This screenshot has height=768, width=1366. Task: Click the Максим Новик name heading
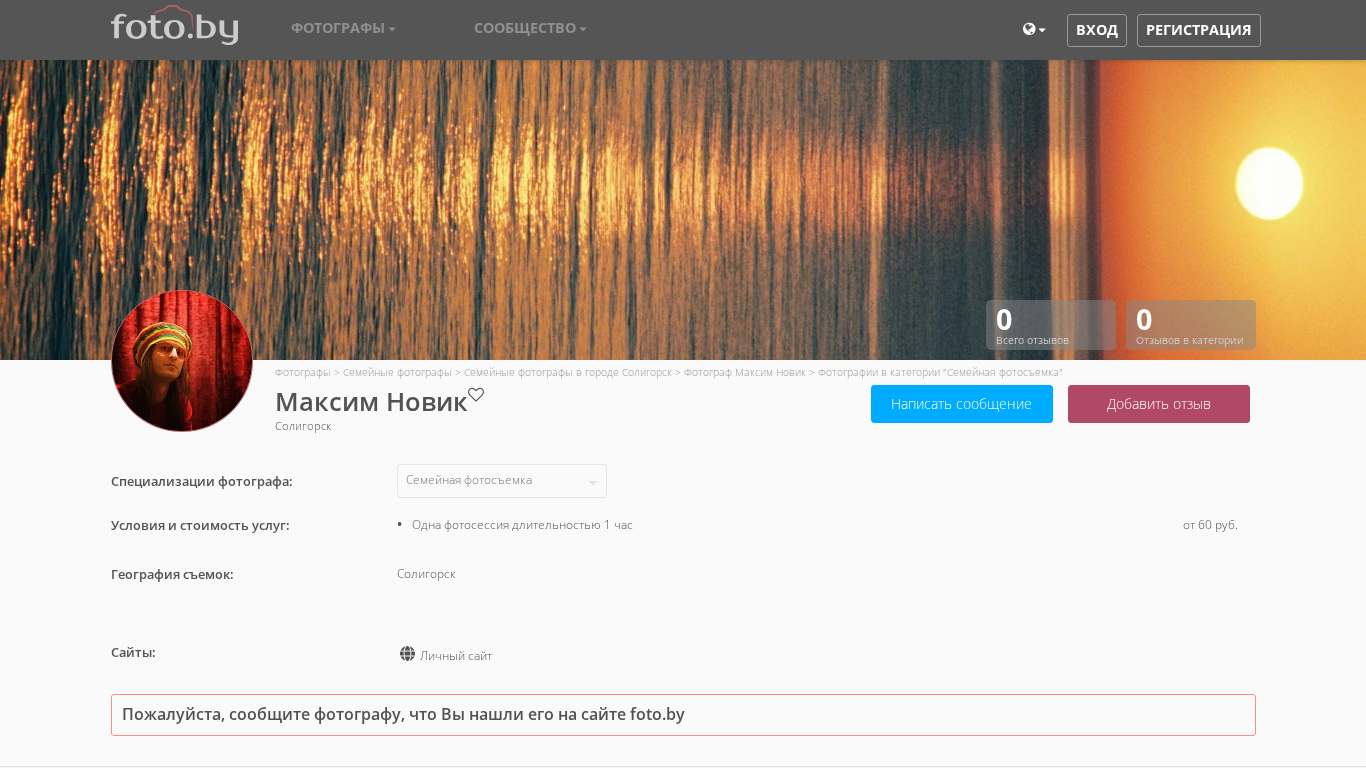[x=371, y=402]
